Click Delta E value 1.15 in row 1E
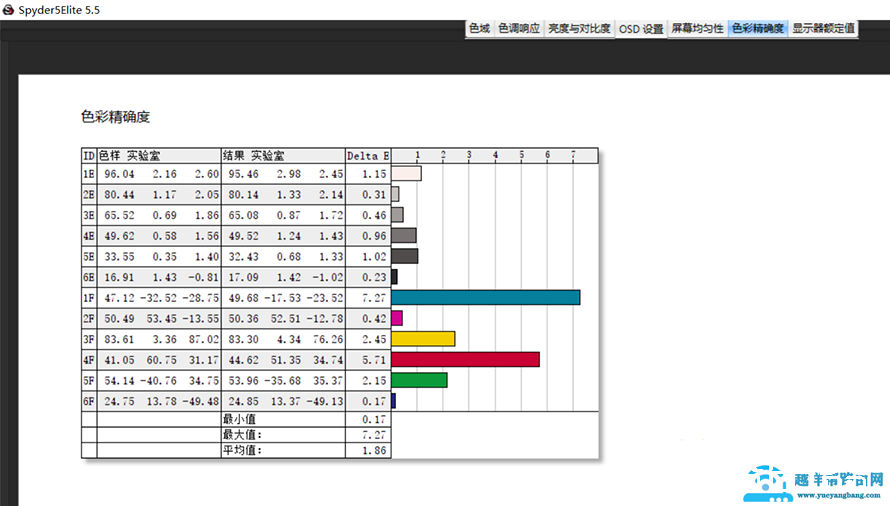This screenshot has width=890, height=506. 374,174
